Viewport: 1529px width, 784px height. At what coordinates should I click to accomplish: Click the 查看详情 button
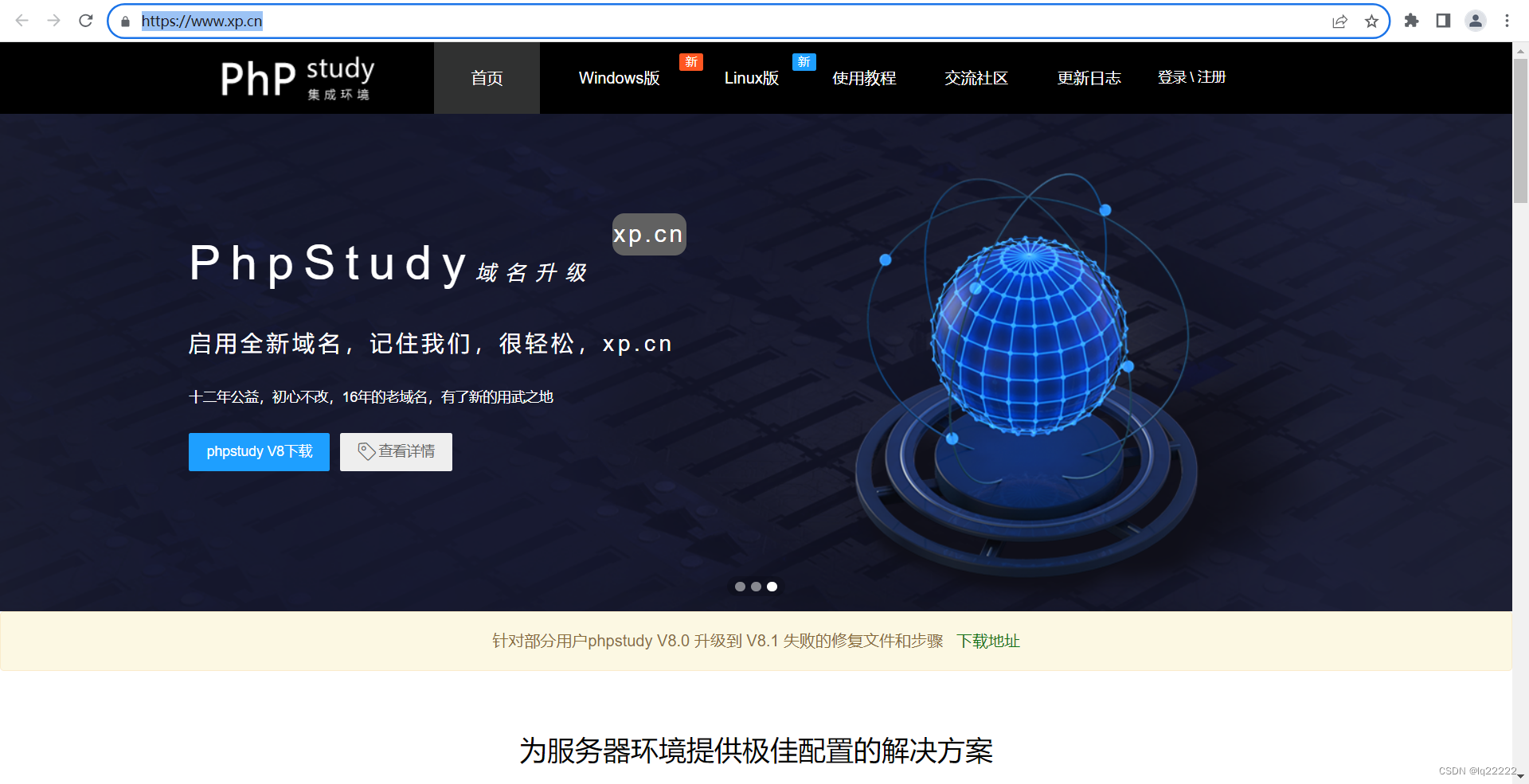396,451
